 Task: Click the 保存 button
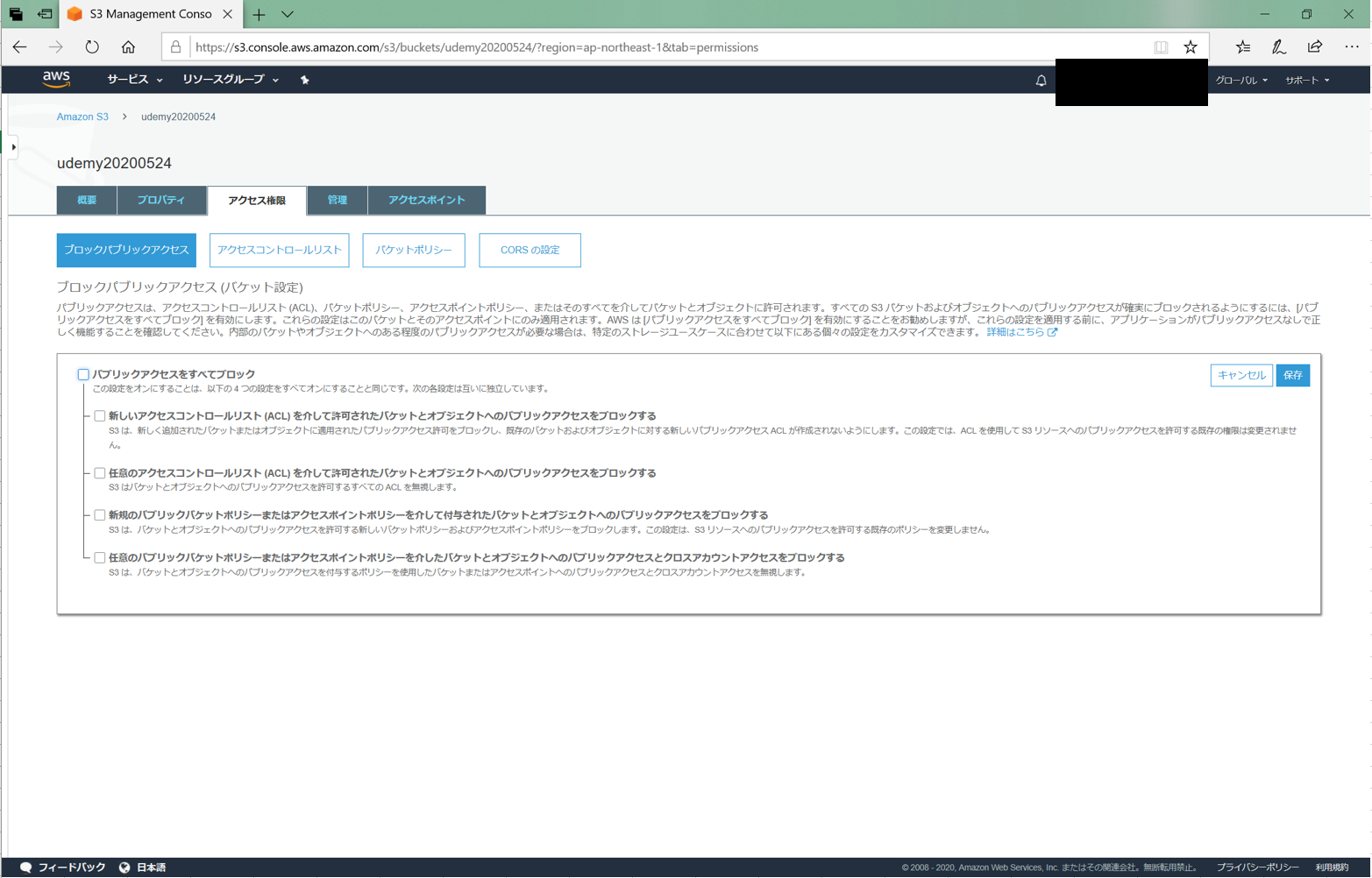coord(1293,375)
